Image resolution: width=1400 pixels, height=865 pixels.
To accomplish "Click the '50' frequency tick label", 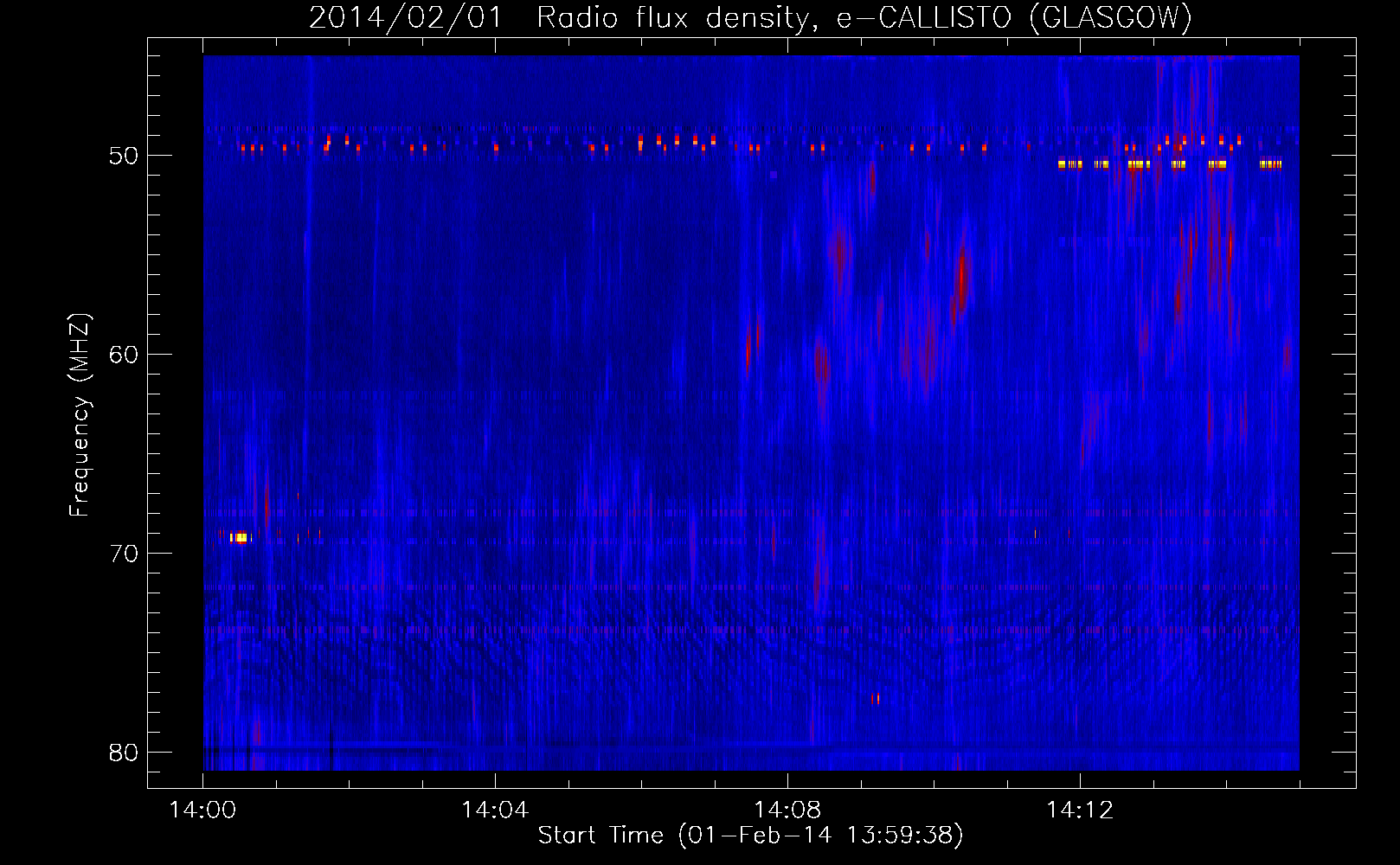I will (124, 156).
